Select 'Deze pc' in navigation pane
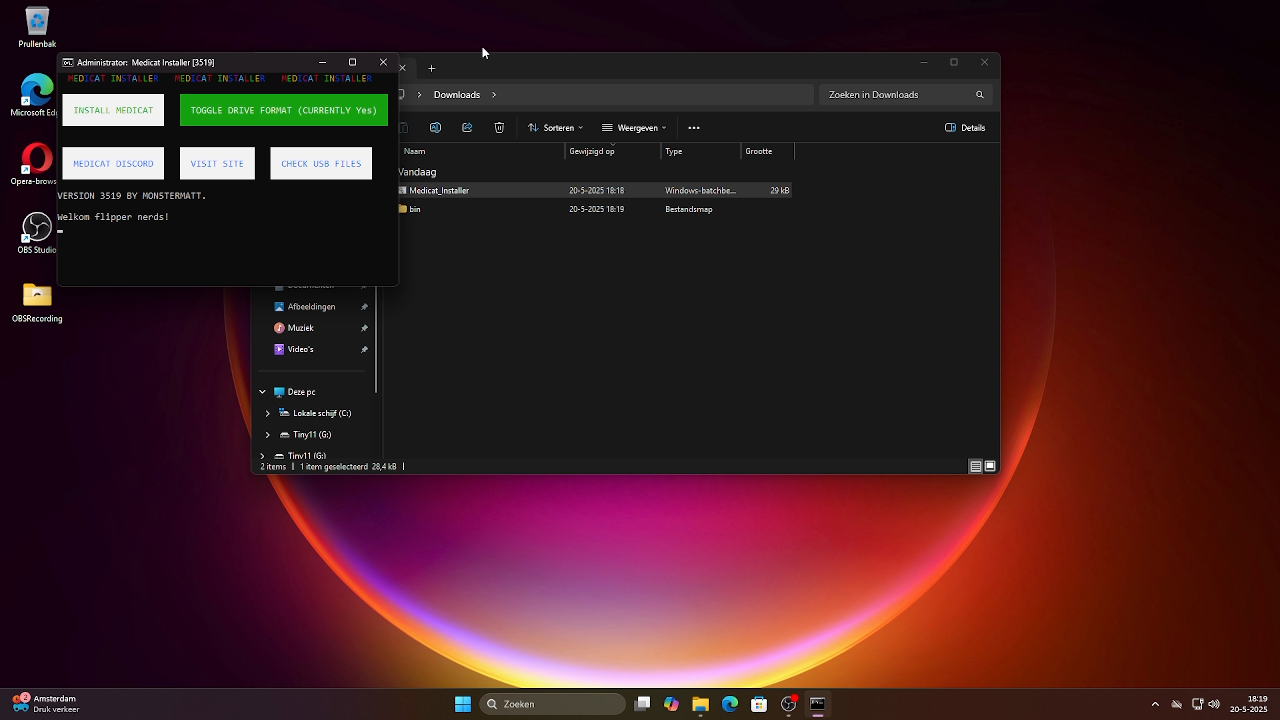 [301, 392]
